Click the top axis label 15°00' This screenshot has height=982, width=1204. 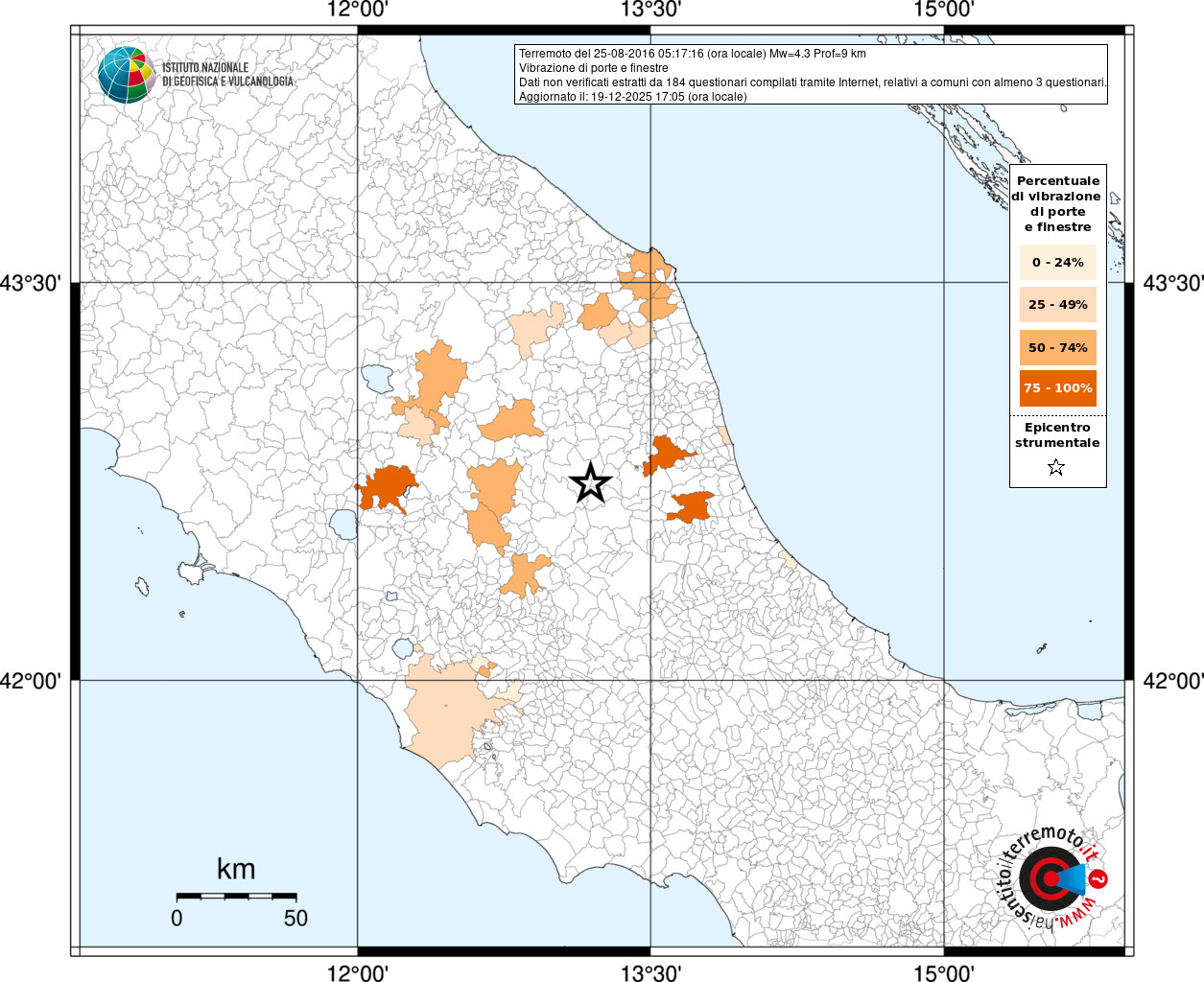pos(944,10)
